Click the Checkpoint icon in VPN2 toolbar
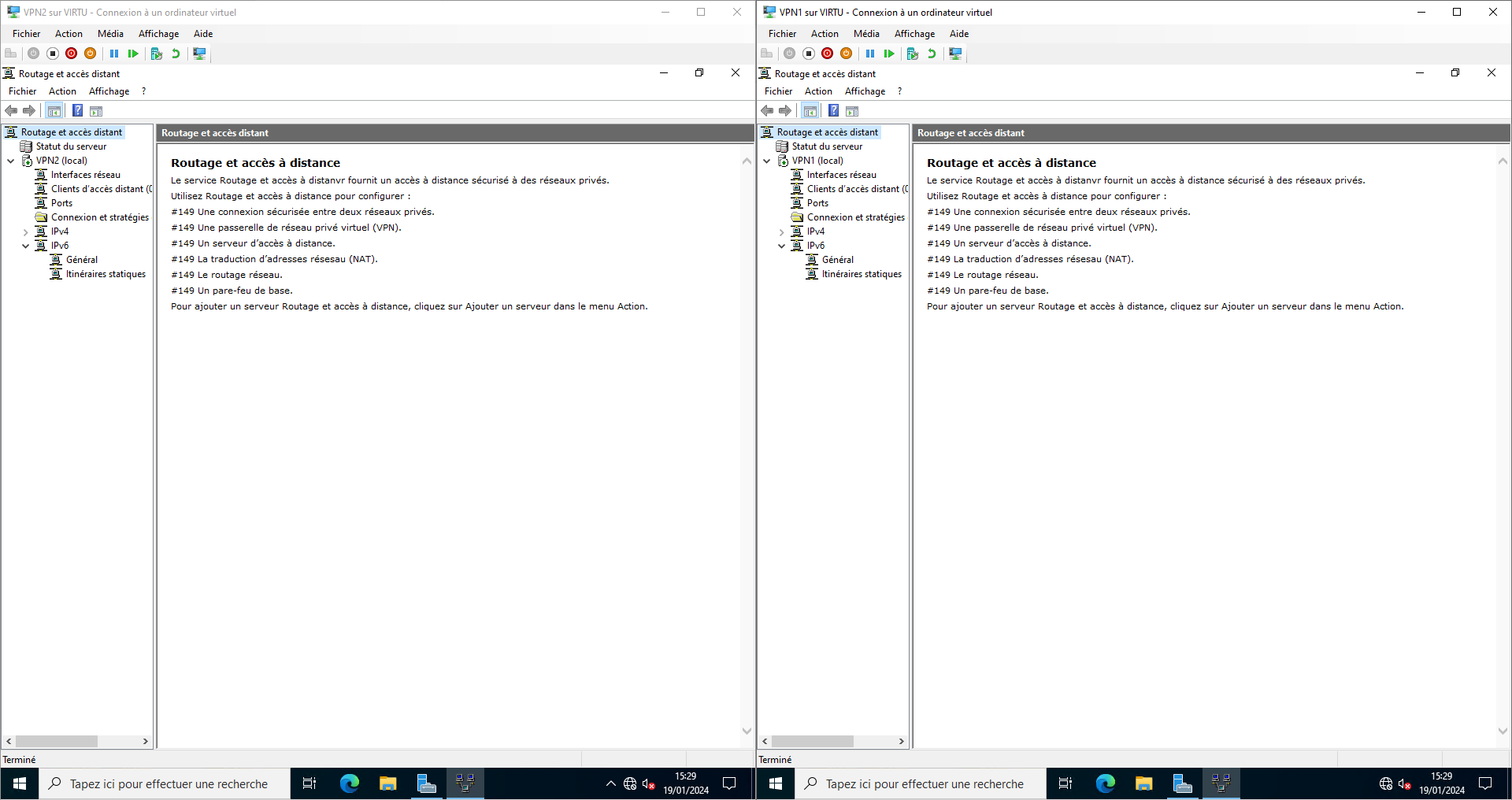1512x800 pixels. pyautogui.click(x=157, y=54)
